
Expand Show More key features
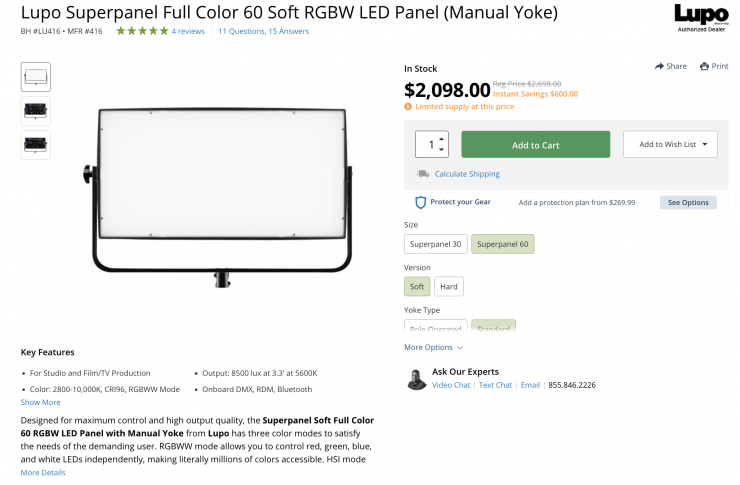pos(41,402)
